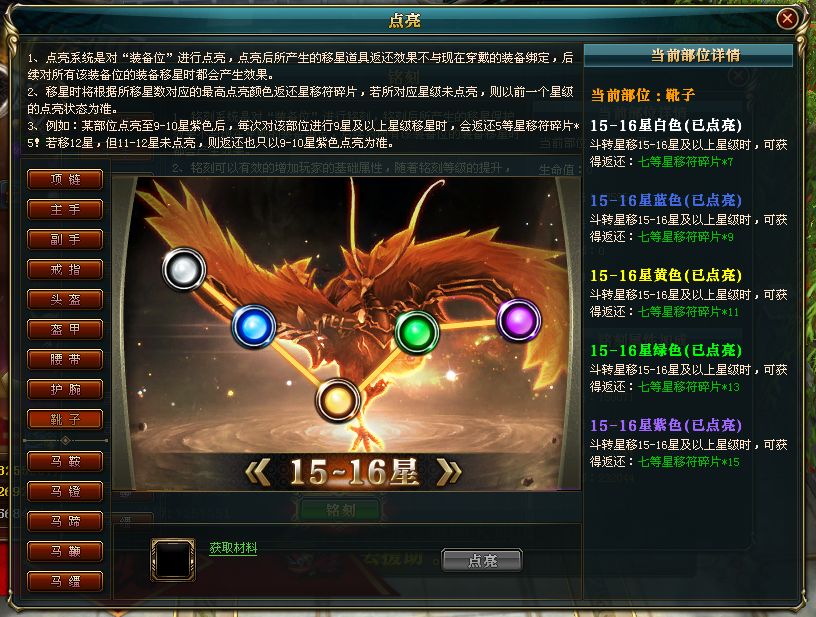Choose the 头盔 slot button
The image size is (816, 617).
click(65, 299)
